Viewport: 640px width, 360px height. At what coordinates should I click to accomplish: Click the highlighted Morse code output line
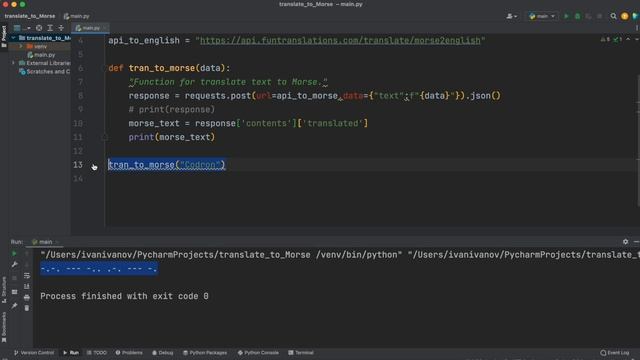click(x=99, y=269)
